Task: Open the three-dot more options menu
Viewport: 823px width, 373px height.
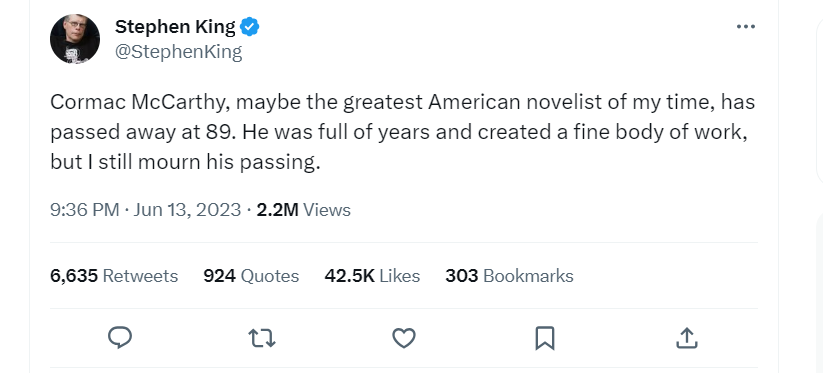Action: (746, 27)
